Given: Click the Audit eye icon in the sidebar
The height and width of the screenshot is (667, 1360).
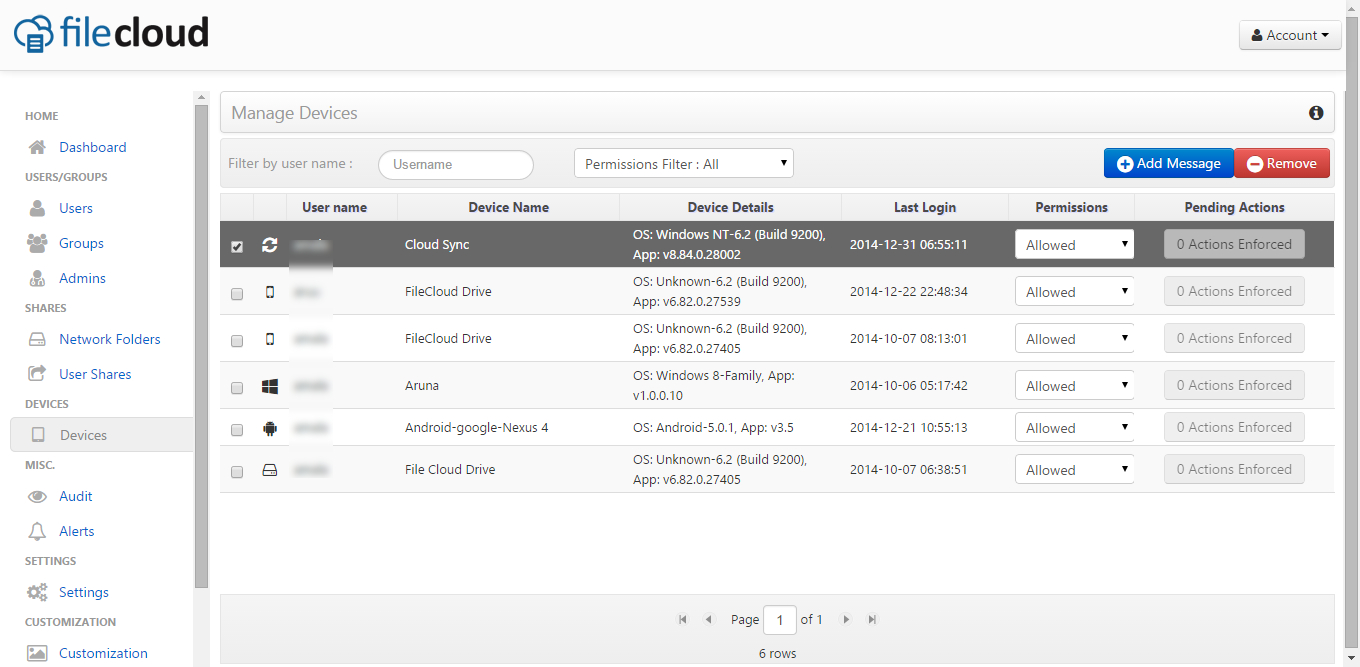Looking at the screenshot, I should [x=37, y=496].
